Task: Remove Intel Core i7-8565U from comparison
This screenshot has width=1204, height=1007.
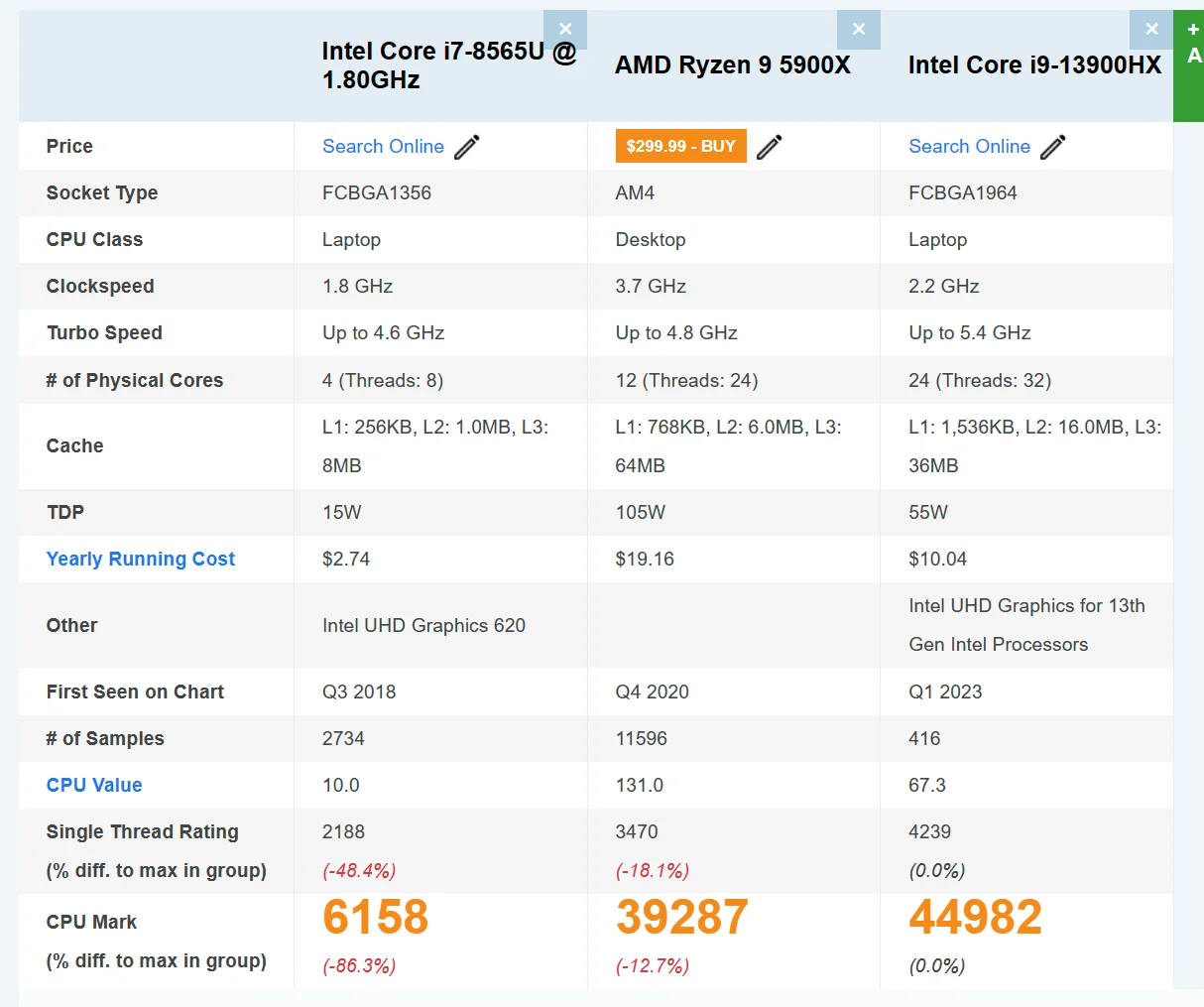Action: (x=565, y=30)
